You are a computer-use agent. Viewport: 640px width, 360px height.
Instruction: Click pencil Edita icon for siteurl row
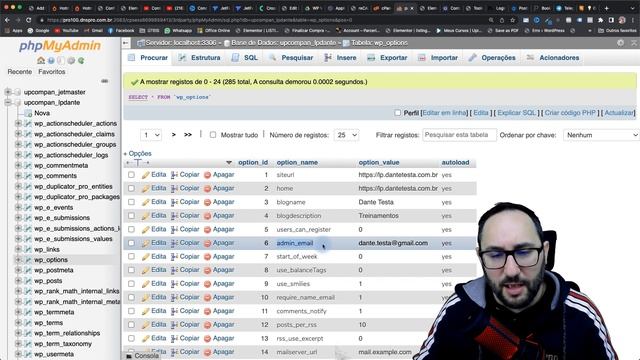[146, 175]
